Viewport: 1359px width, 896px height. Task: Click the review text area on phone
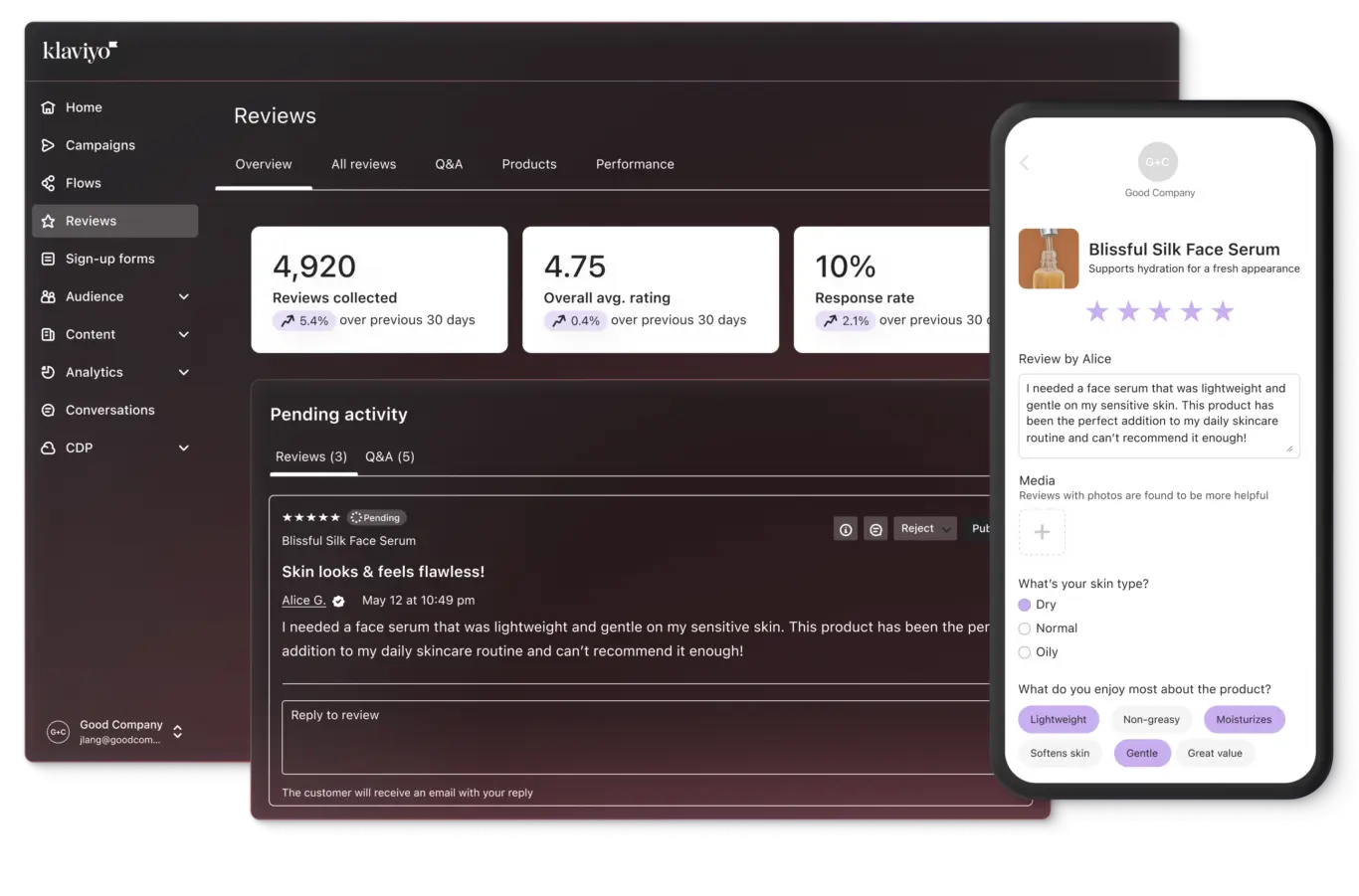pos(1159,416)
